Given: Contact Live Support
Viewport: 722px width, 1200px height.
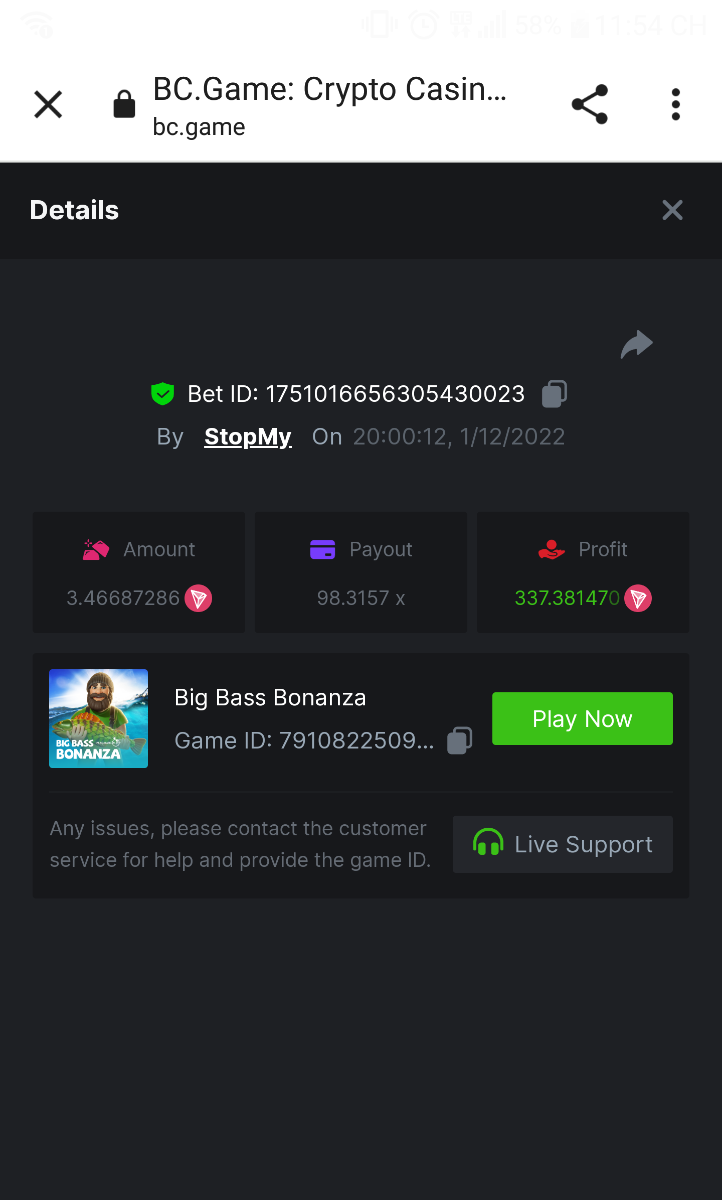Looking at the screenshot, I should tap(563, 845).
